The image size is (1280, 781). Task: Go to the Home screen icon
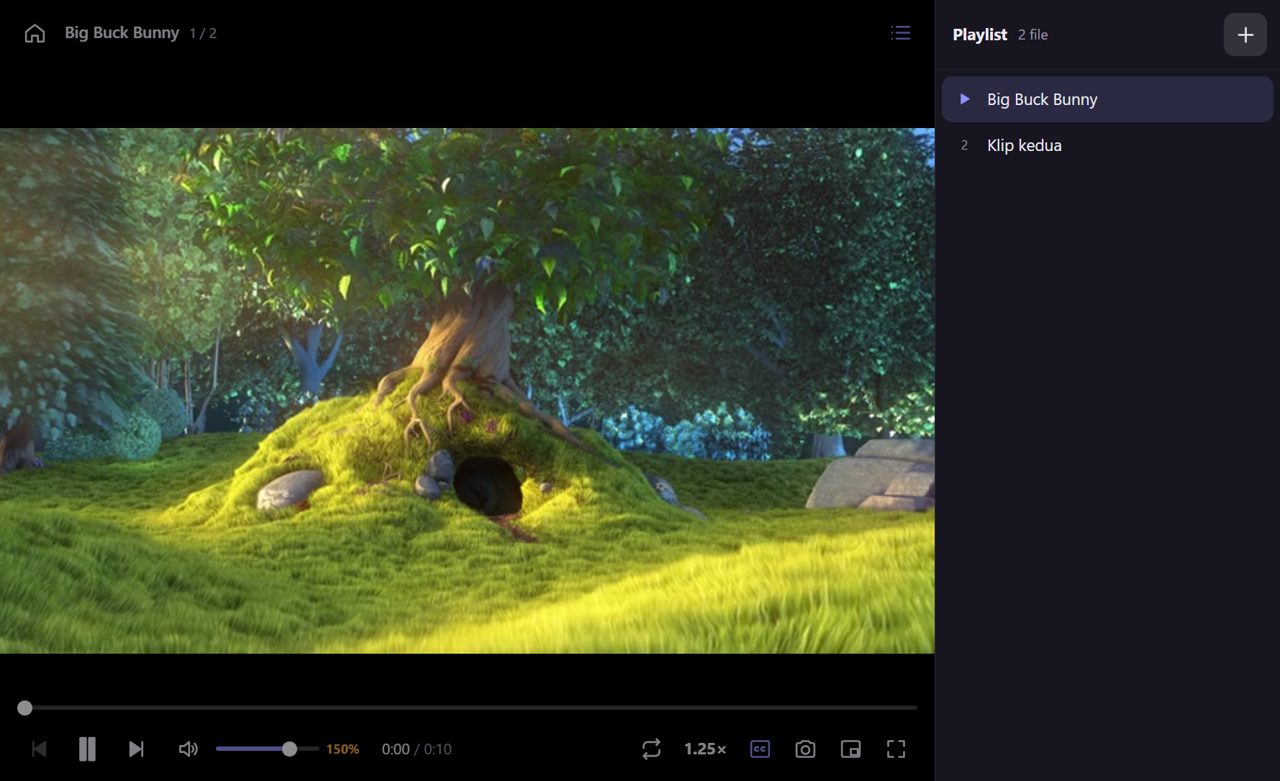pos(35,34)
